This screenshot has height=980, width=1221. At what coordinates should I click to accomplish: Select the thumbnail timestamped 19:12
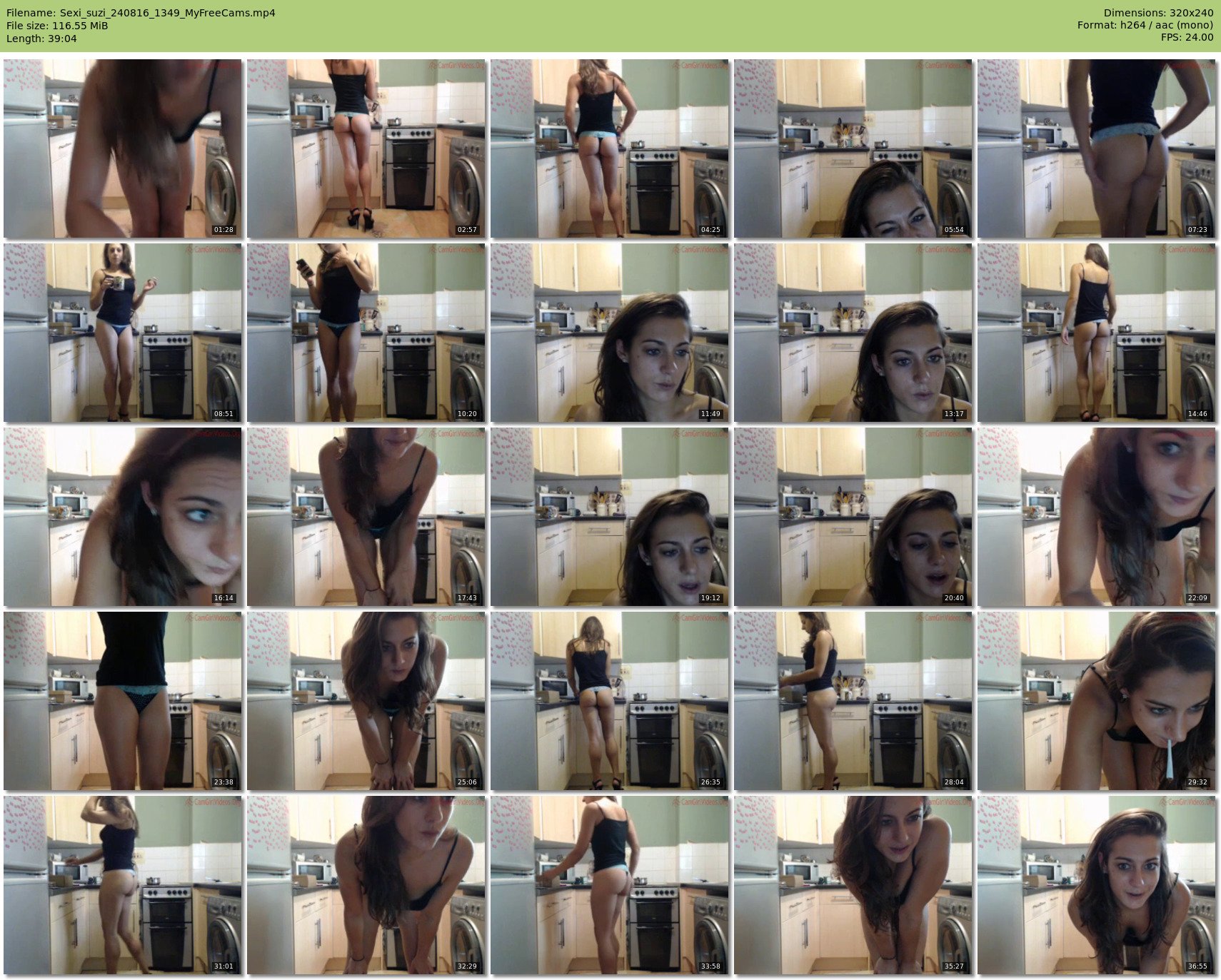(610, 517)
